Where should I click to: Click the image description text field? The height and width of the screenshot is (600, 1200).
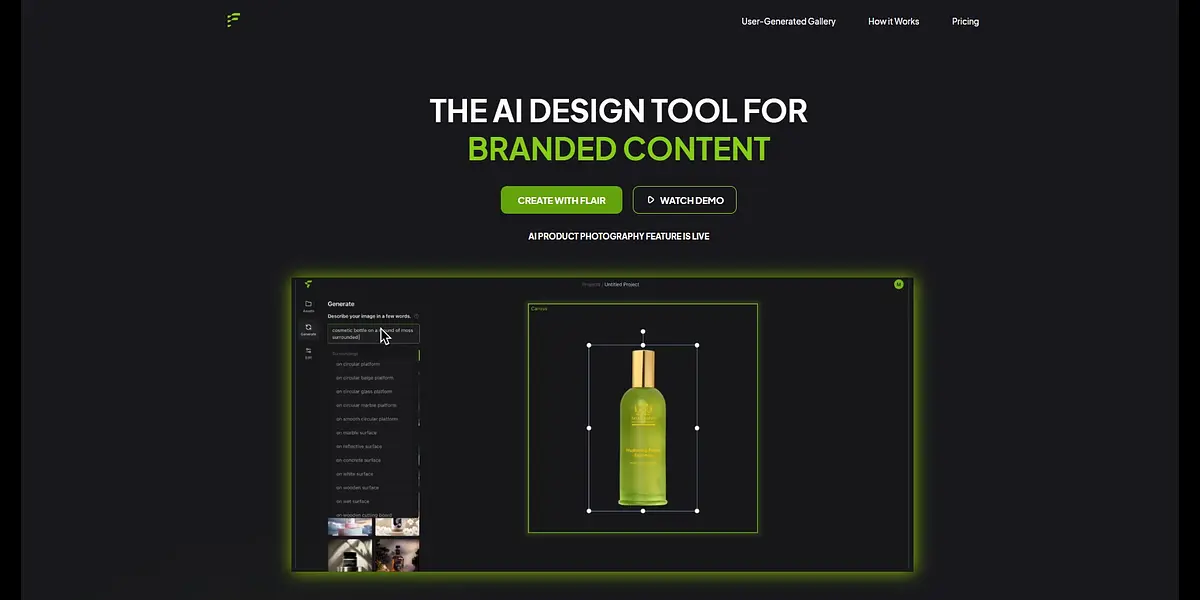point(373,333)
